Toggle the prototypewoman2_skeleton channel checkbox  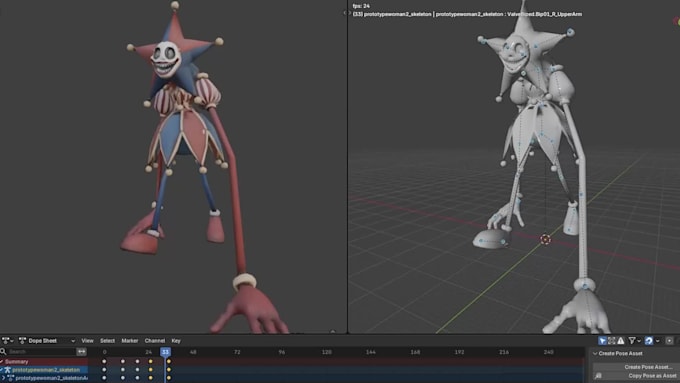click(x=2, y=370)
